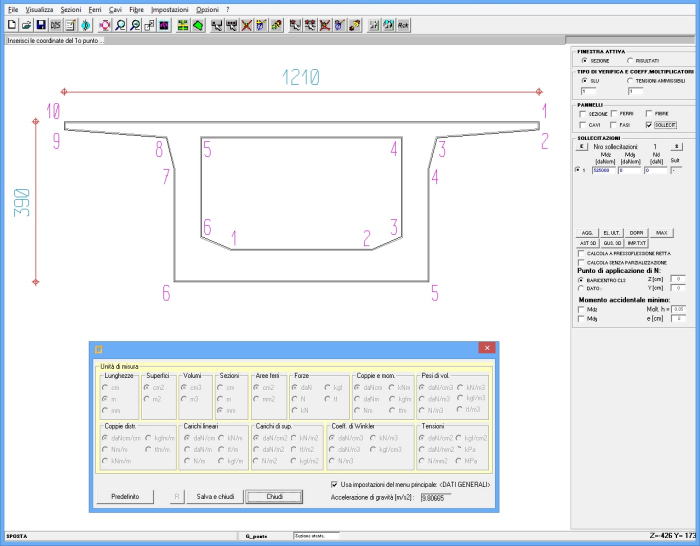
Task: Click the zoom extents icon with pink arrows
Action: click(103, 25)
